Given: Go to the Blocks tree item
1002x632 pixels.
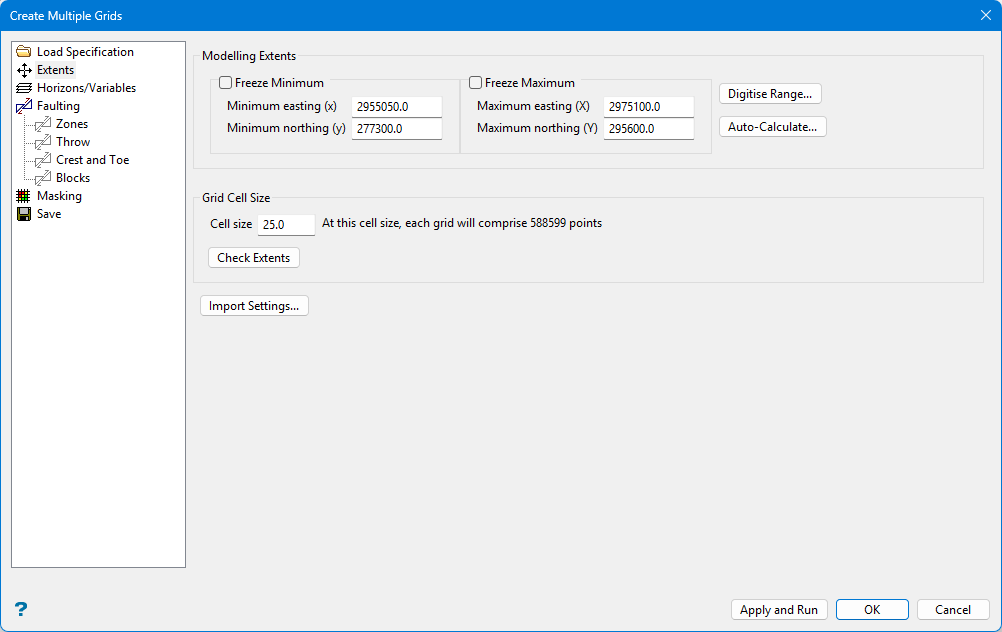Looking at the screenshot, I should tap(73, 178).
